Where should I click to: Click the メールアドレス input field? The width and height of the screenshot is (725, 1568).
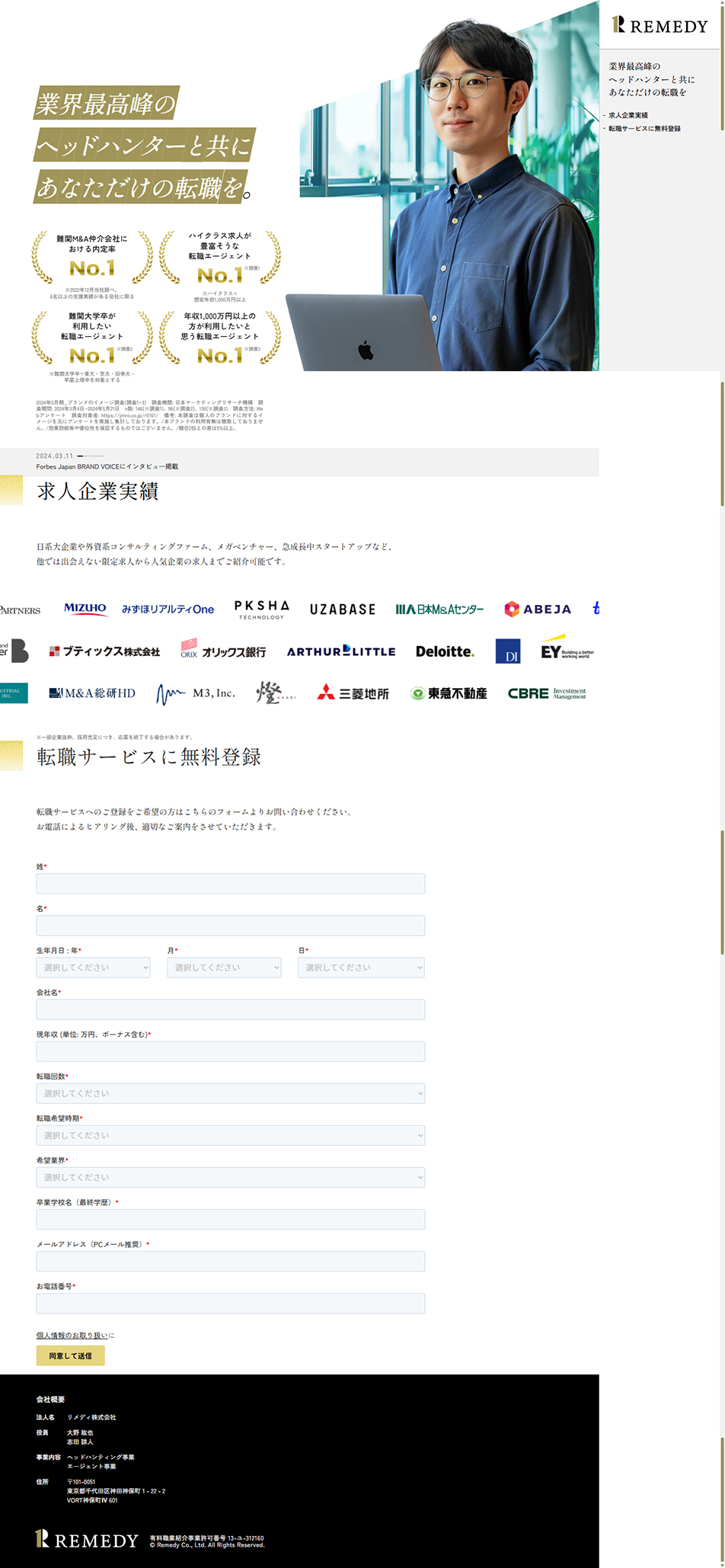[x=230, y=1261]
